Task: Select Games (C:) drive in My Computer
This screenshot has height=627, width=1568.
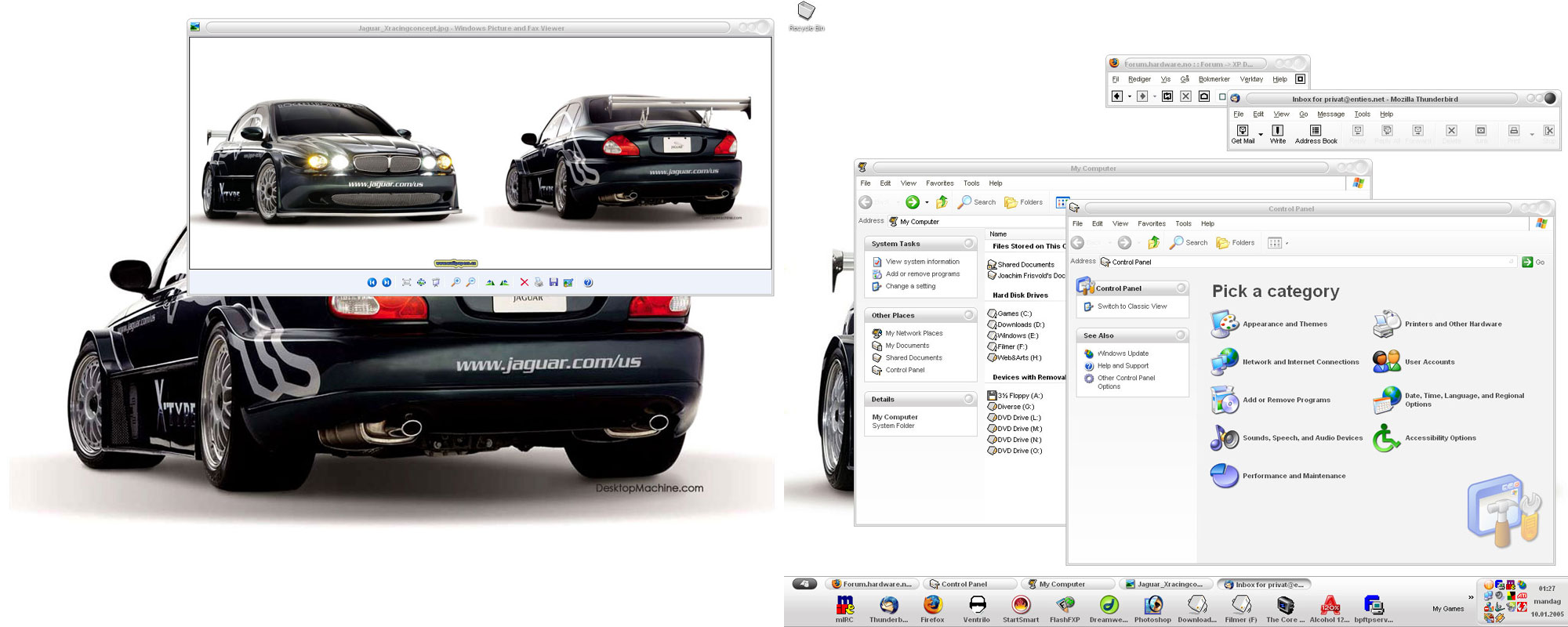Action: (x=1010, y=313)
